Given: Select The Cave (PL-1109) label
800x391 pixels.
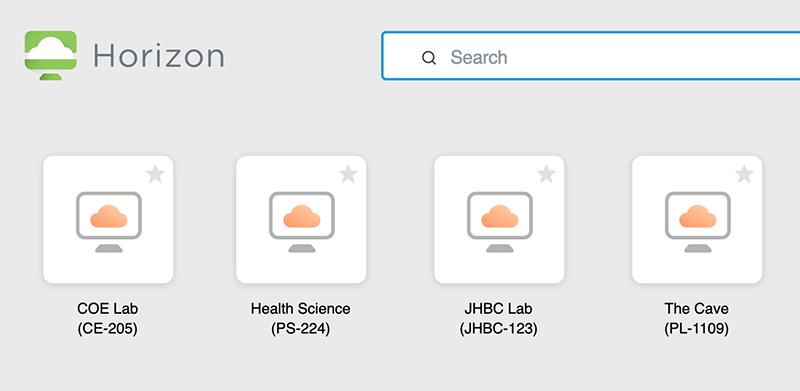Looking at the screenshot, I should click(x=696, y=319).
